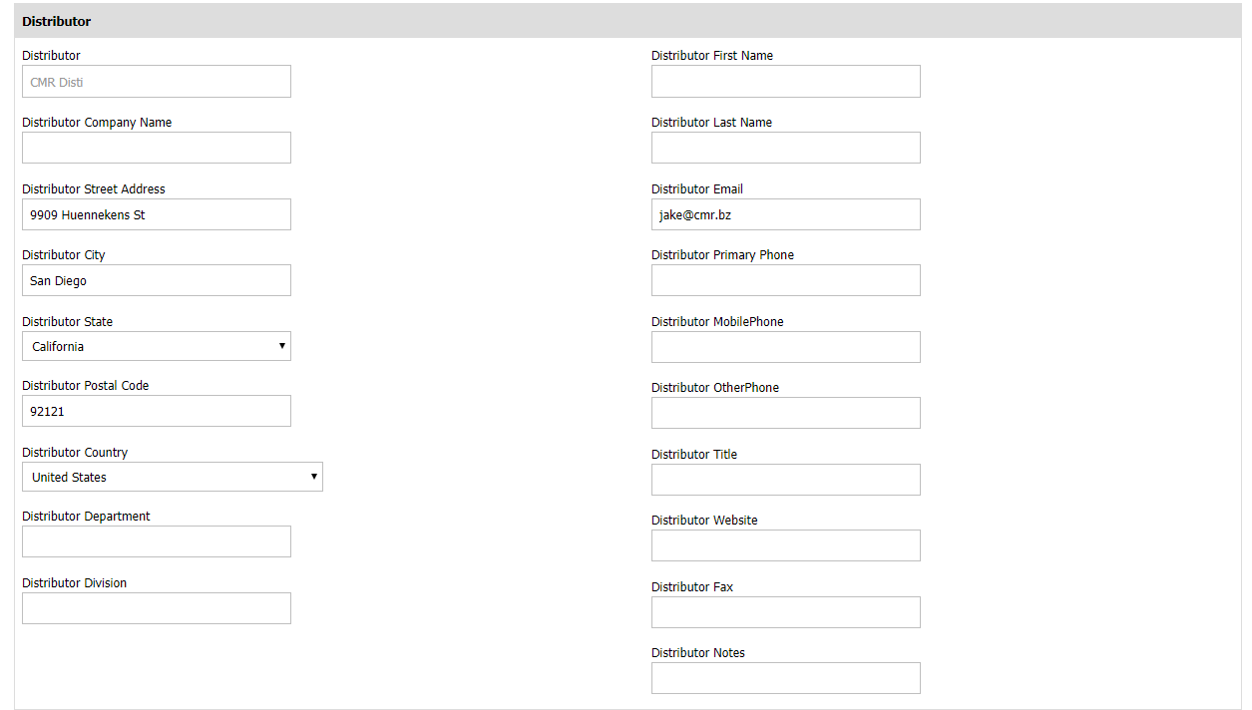The height and width of the screenshot is (710, 1252).
Task: Click the Distributor Company Name field
Action: coord(156,148)
